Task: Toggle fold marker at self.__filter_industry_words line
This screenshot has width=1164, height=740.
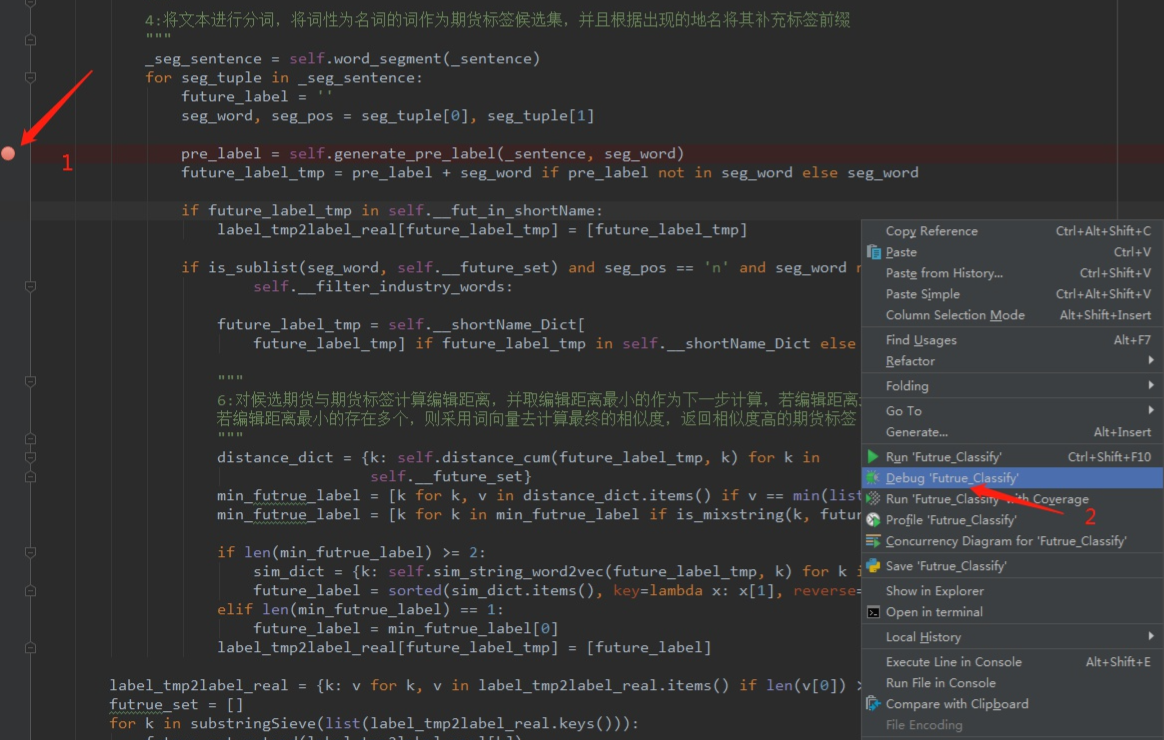Action: [x=30, y=286]
